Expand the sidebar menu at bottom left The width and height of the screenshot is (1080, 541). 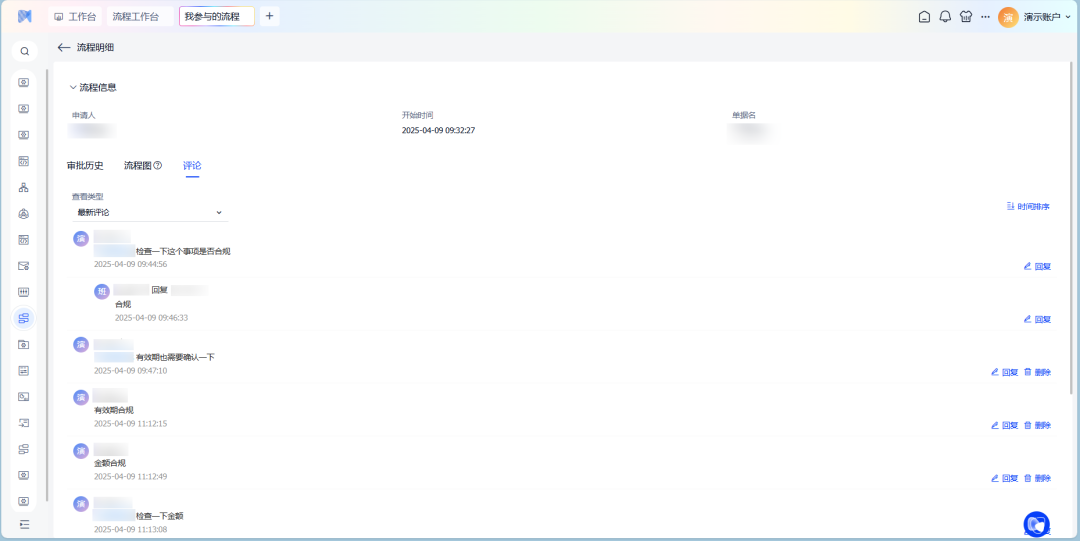pyautogui.click(x=24, y=524)
